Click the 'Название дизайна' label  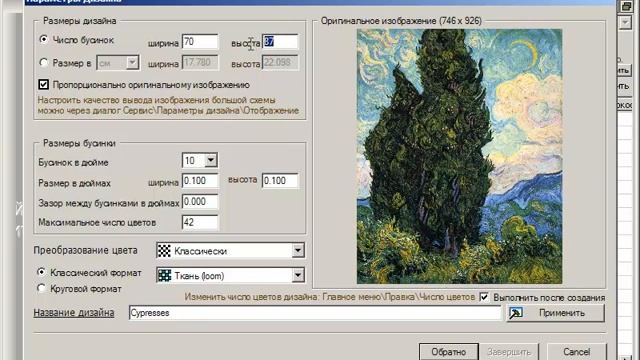pyautogui.click(x=74, y=313)
